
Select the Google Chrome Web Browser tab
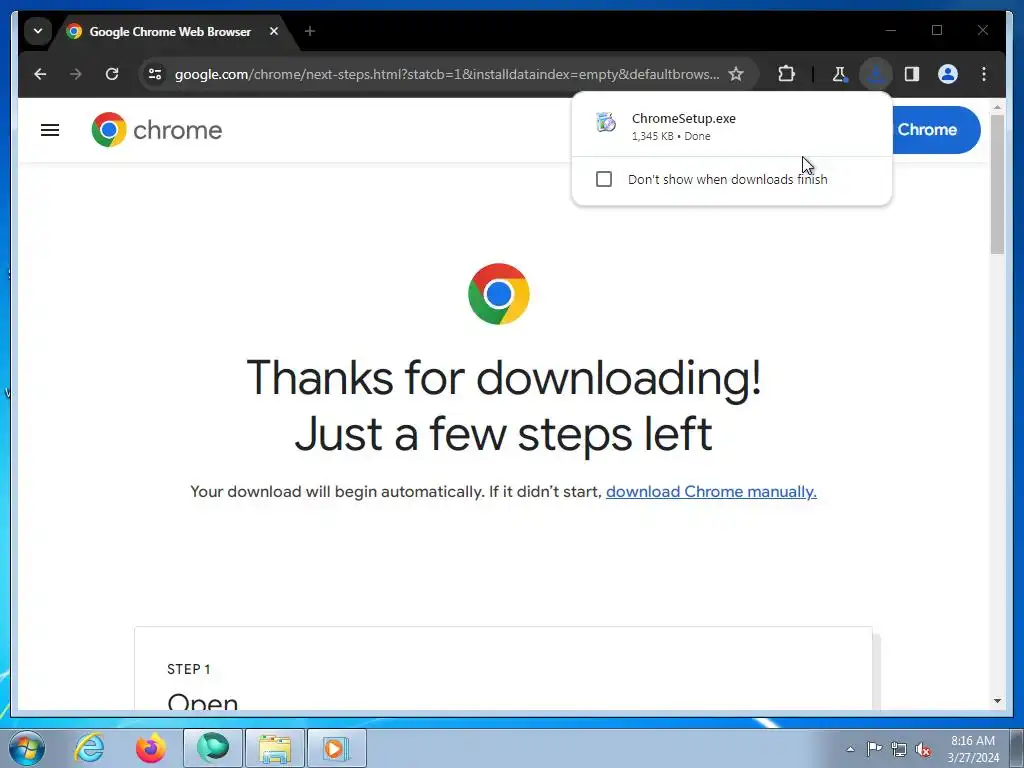[x=172, y=31]
